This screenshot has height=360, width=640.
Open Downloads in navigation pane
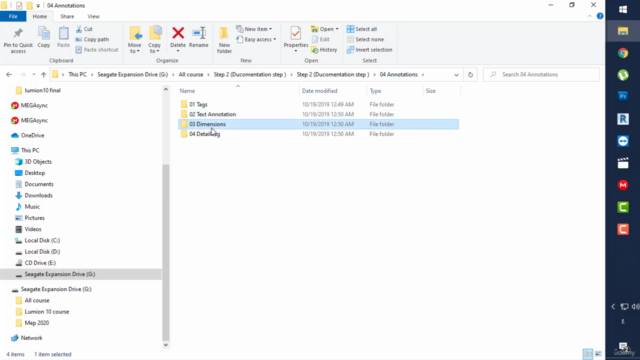click(x=38, y=195)
